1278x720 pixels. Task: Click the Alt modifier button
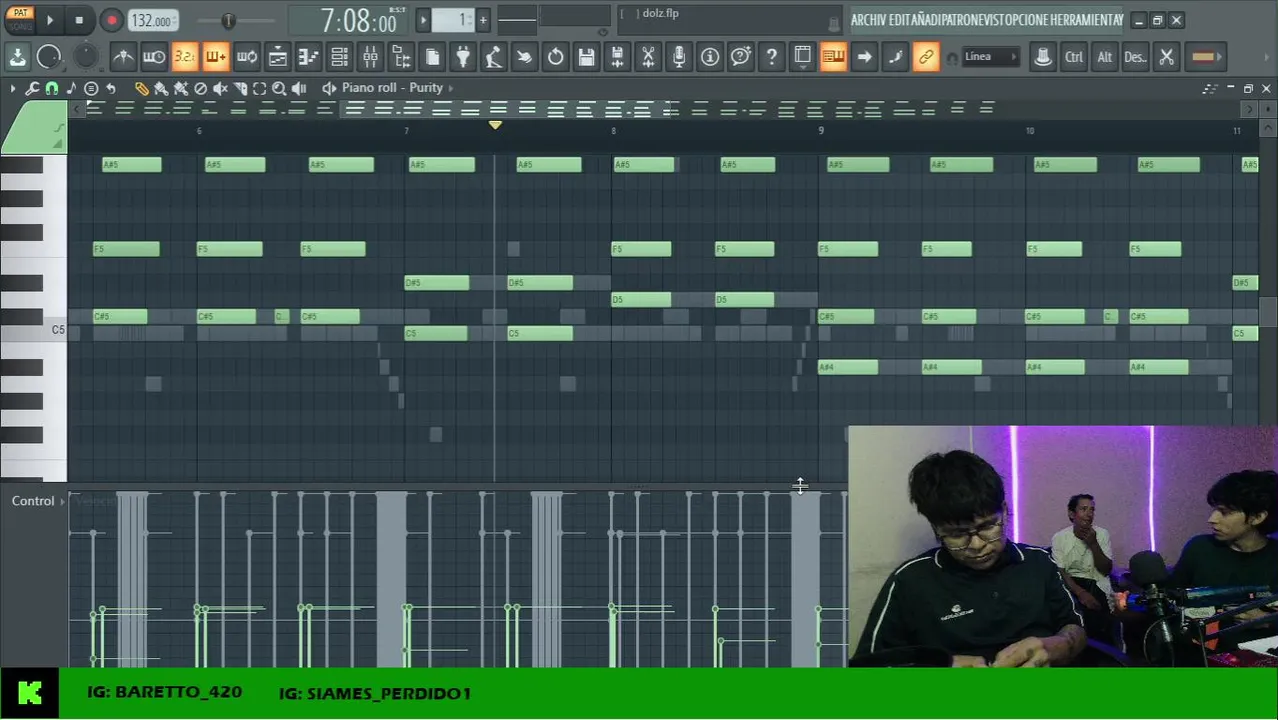coord(1104,57)
